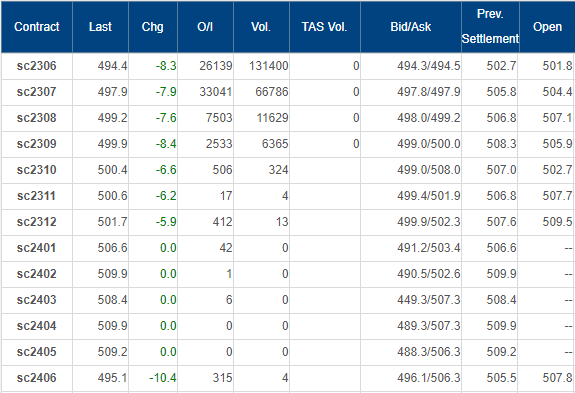The height and width of the screenshot is (393, 575).
Task: Select contract sc2404
Action: [x=37, y=326]
